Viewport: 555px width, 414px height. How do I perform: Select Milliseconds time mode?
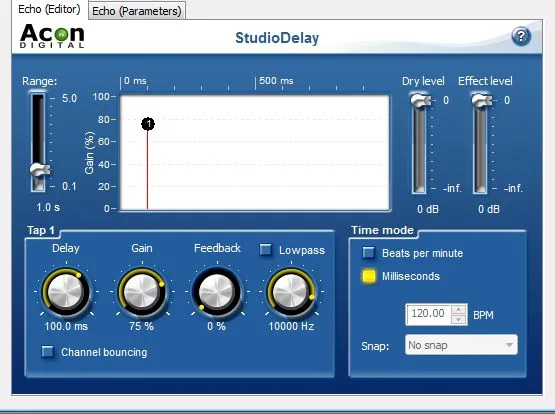point(368,276)
